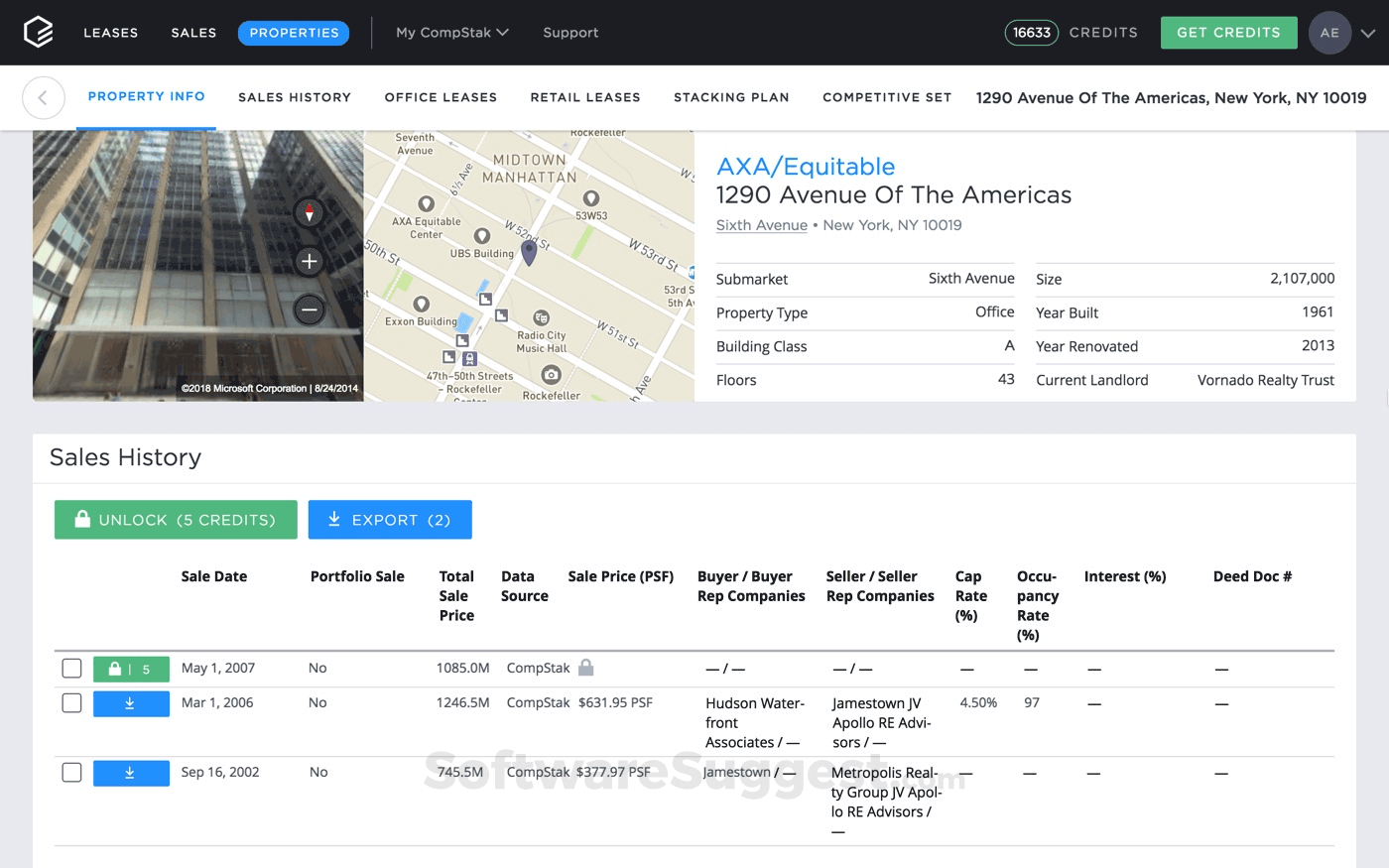Check the Mar 1, 2006 row checkbox
The image size is (1389, 868).
[x=71, y=703]
